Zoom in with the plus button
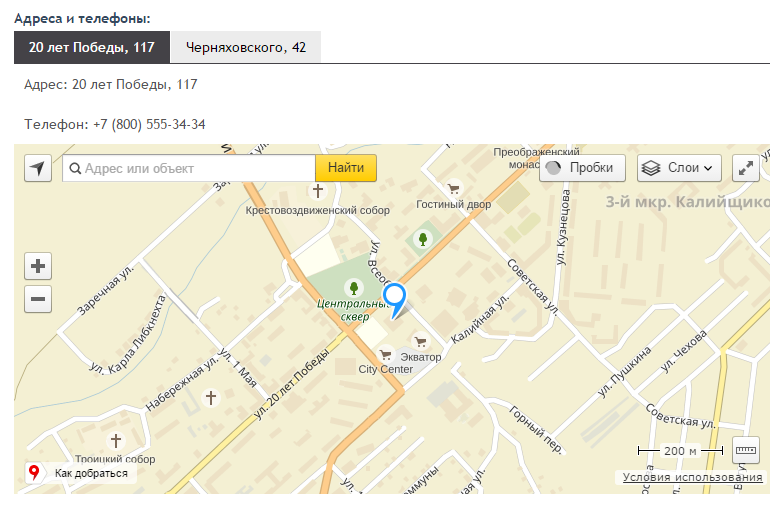 click(38, 266)
